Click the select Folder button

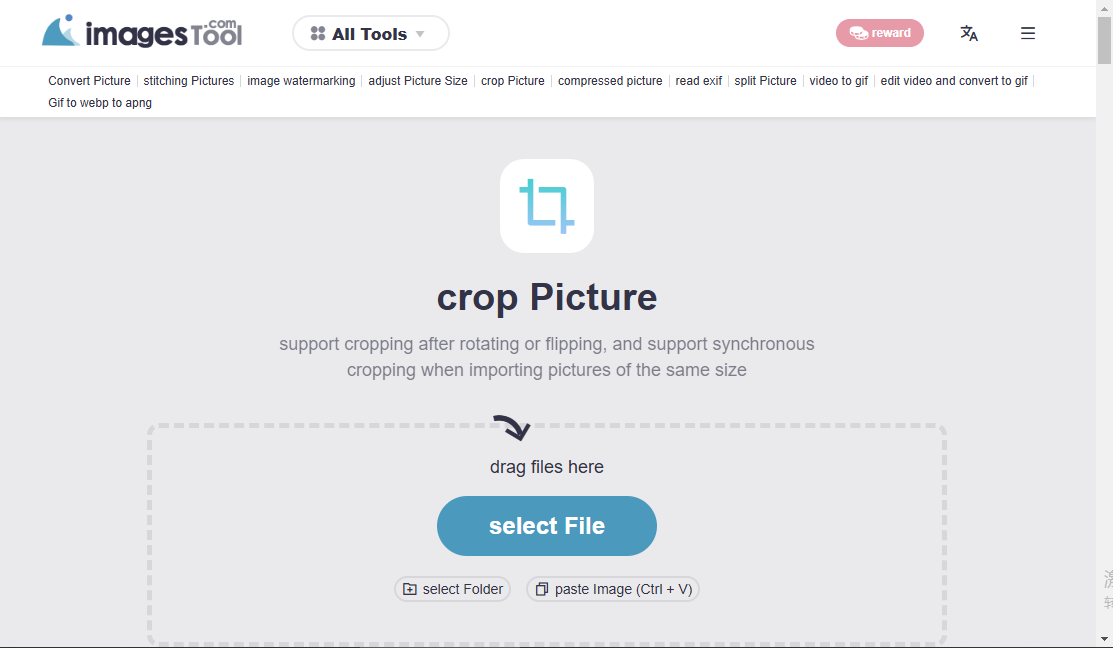tap(453, 589)
